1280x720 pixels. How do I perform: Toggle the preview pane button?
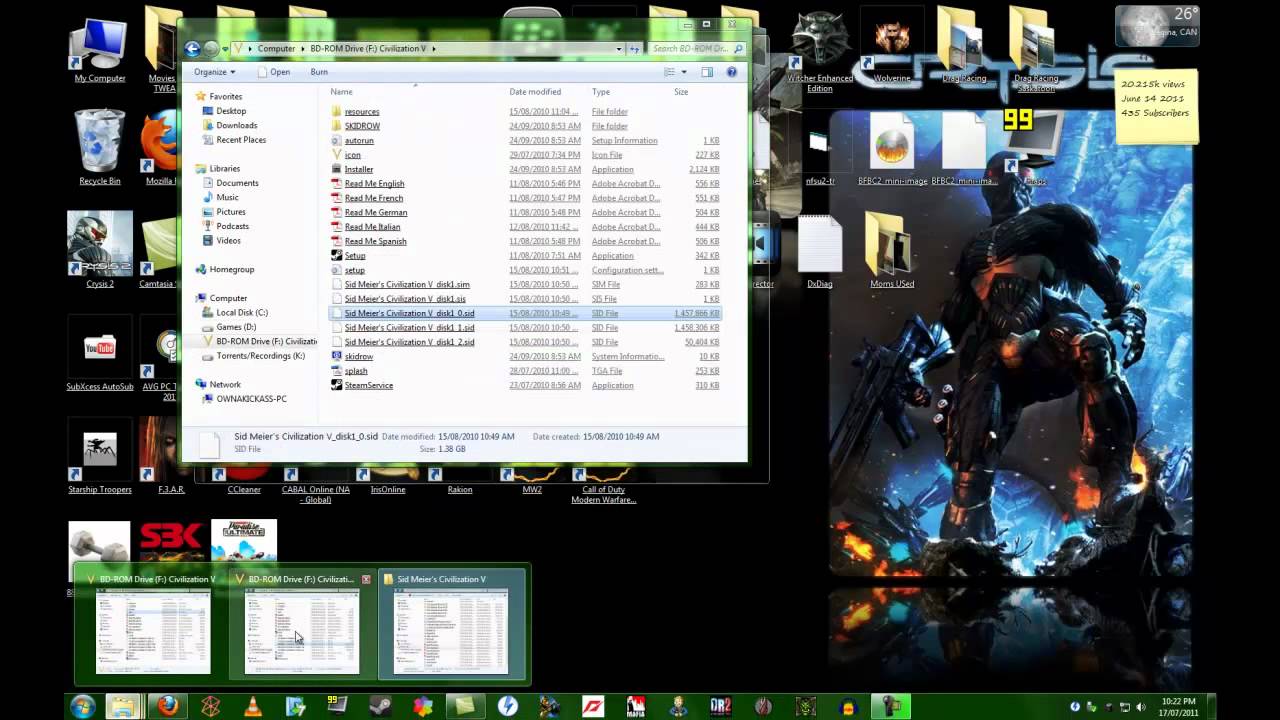707,72
